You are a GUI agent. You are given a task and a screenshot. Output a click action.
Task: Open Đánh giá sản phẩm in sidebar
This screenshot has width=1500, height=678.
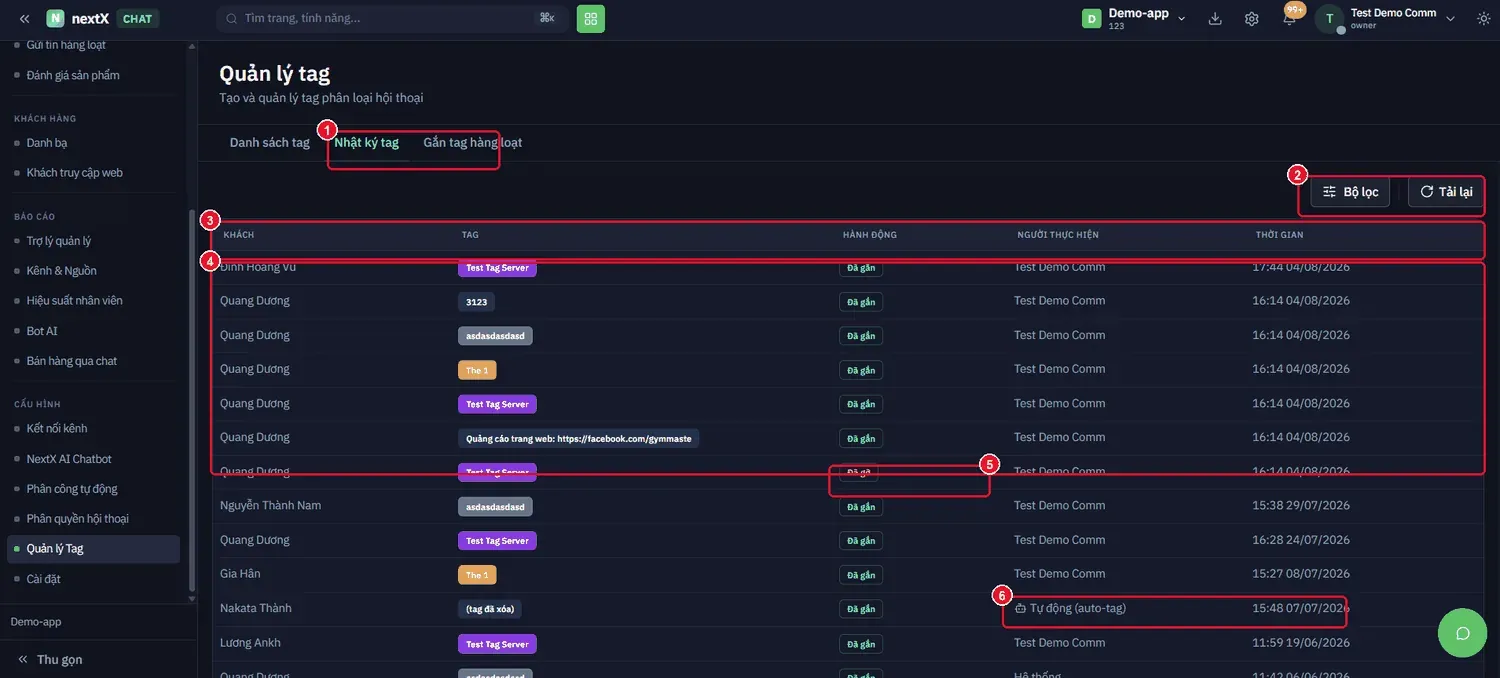coord(73,75)
